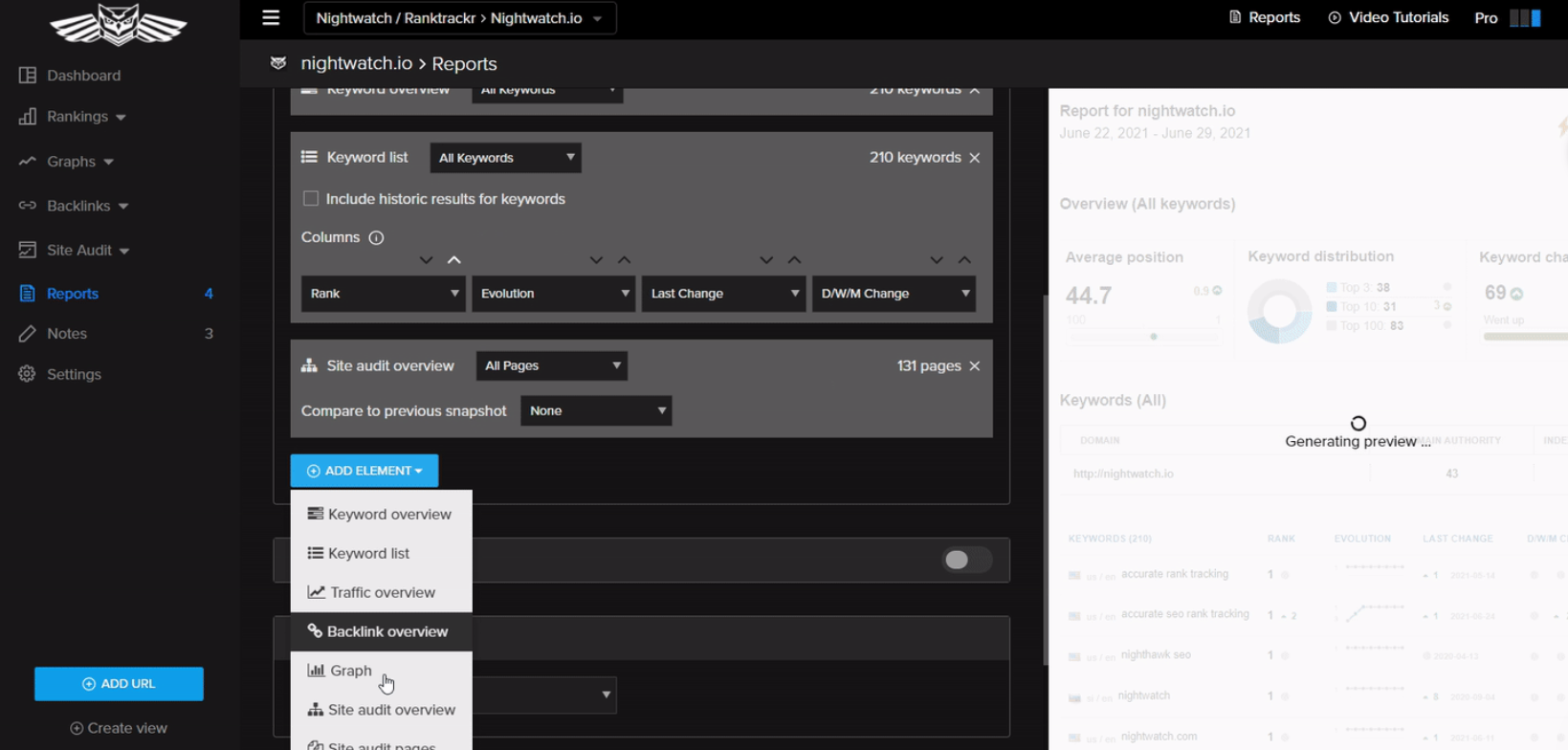This screenshot has height=750, width=1568.
Task: Open the Evolution column dropdown
Action: click(x=553, y=294)
